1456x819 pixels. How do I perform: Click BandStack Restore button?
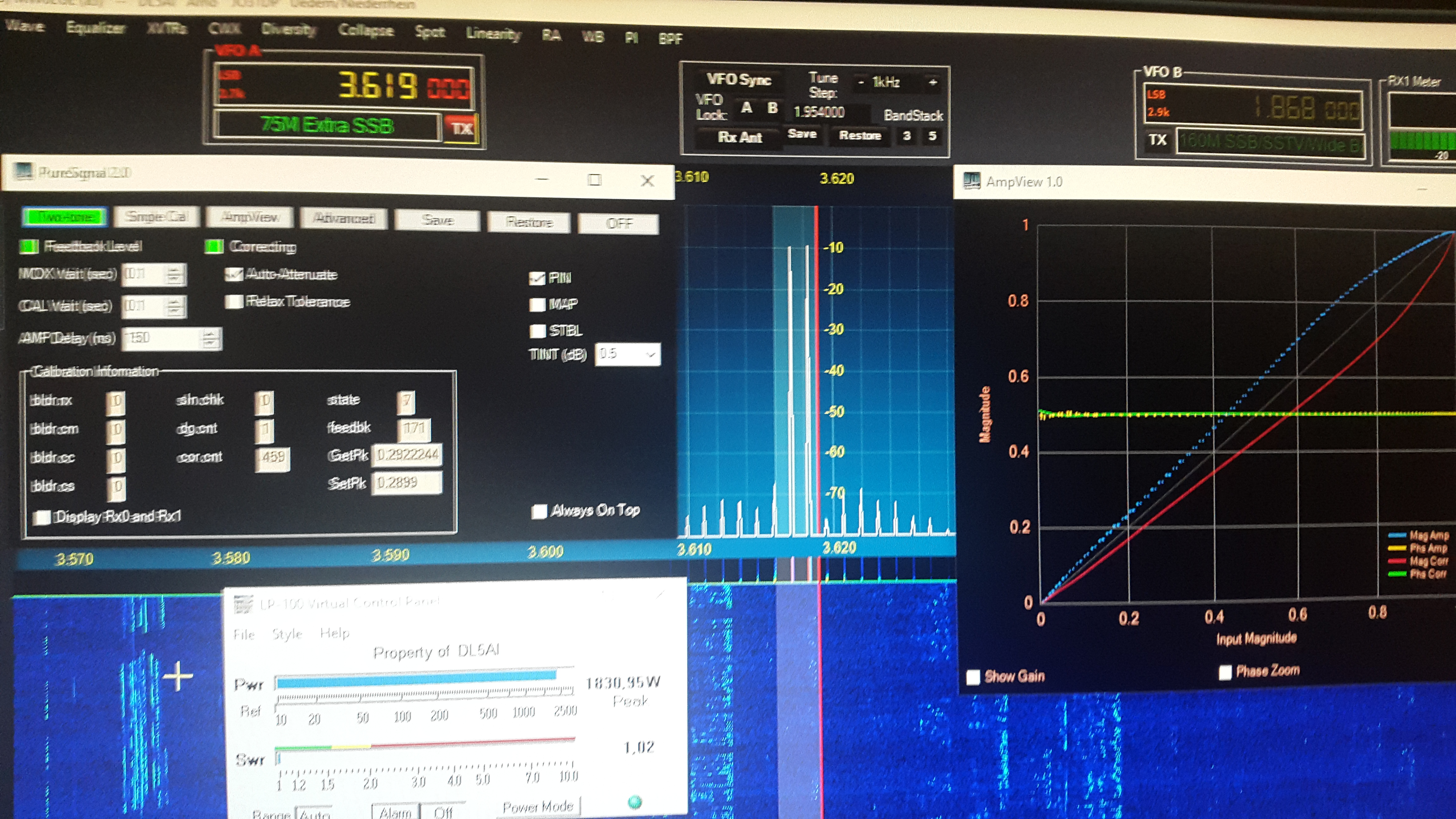click(x=860, y=136)
